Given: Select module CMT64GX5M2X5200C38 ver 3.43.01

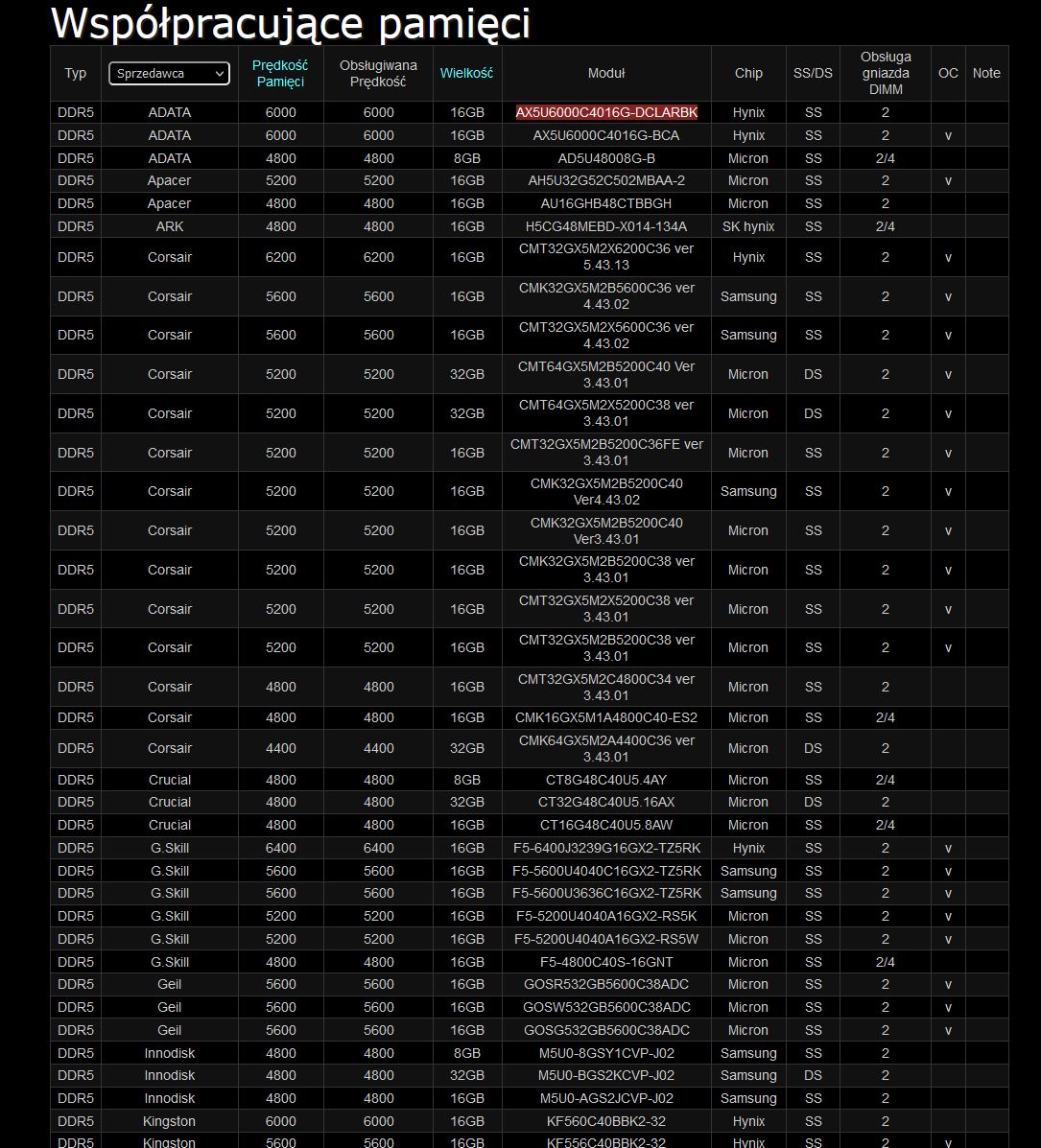Looking at the screenshot, I should (x=606, y=413).
